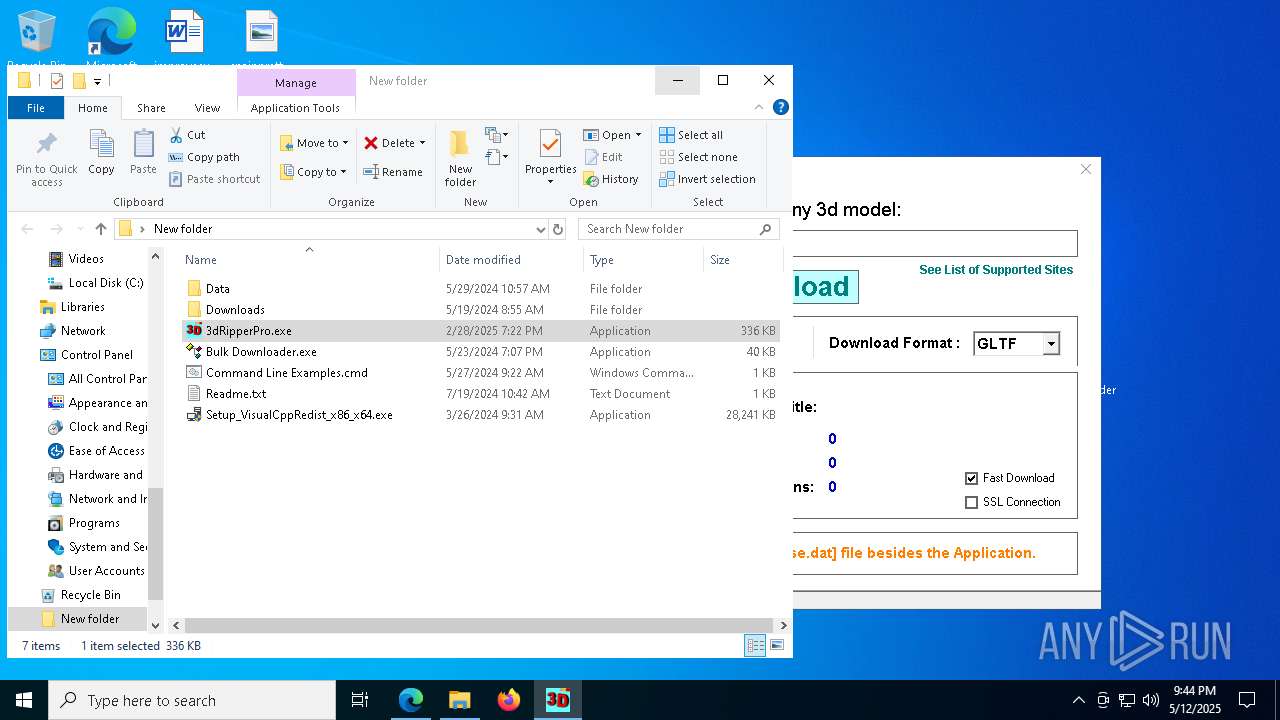Open Firefox from taskbar

pyautogui.click(x=509, y=700)
